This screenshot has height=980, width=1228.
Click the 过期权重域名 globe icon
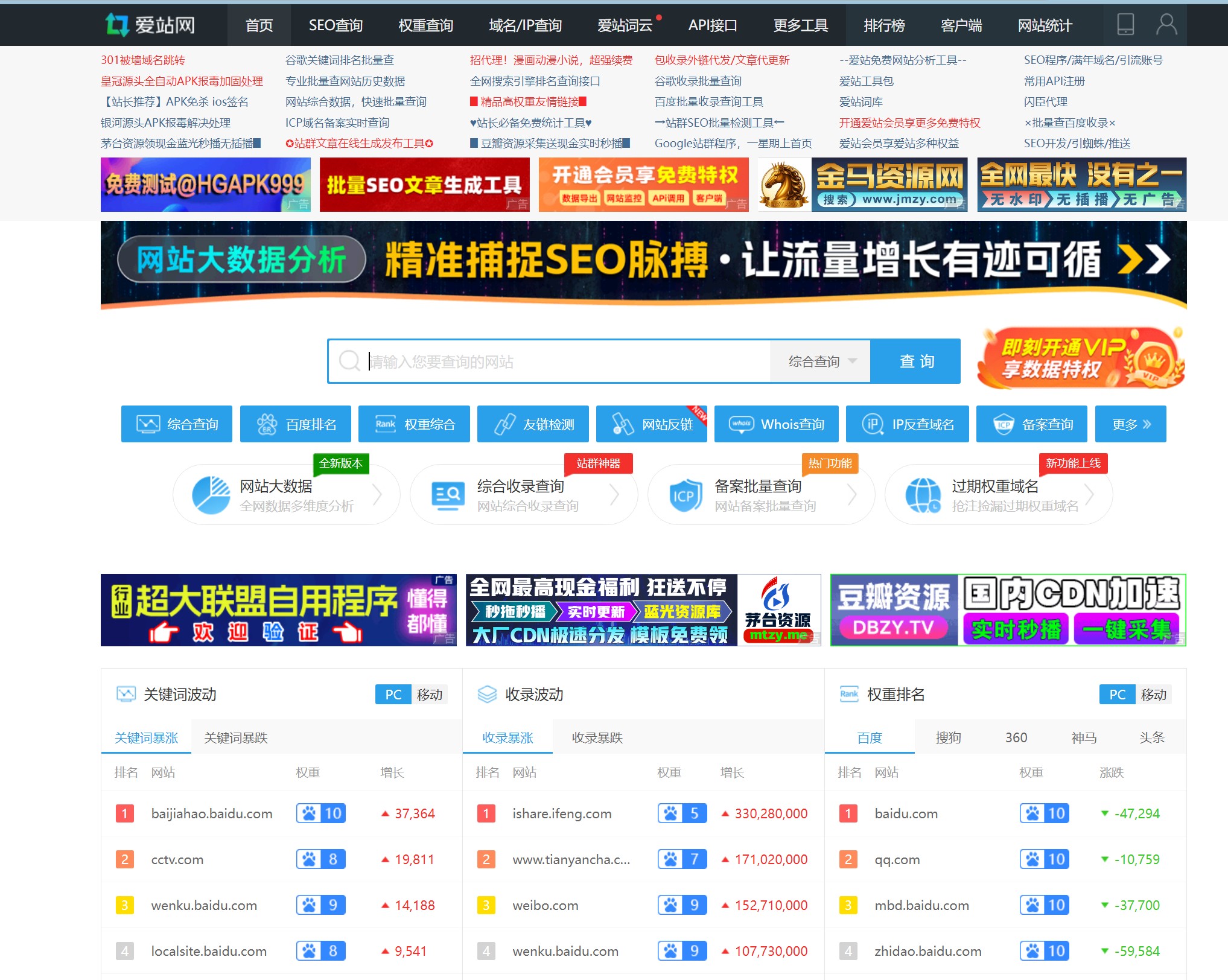pyautogui.click(x=923, y=495)
